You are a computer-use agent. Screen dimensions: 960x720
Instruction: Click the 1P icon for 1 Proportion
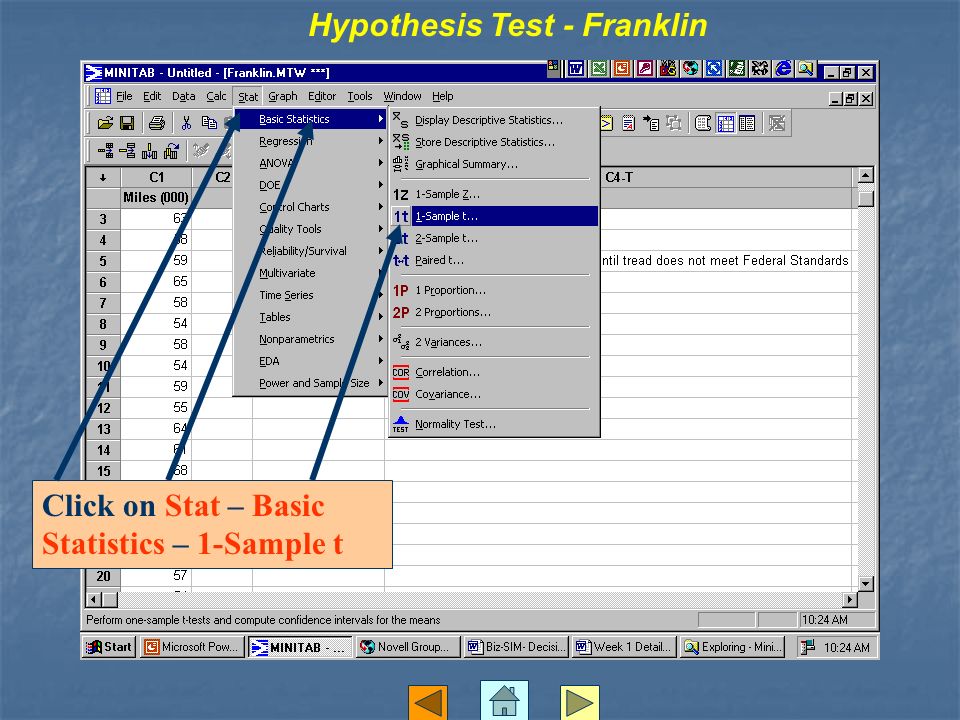pyautogui.click(x=400, y=291)
